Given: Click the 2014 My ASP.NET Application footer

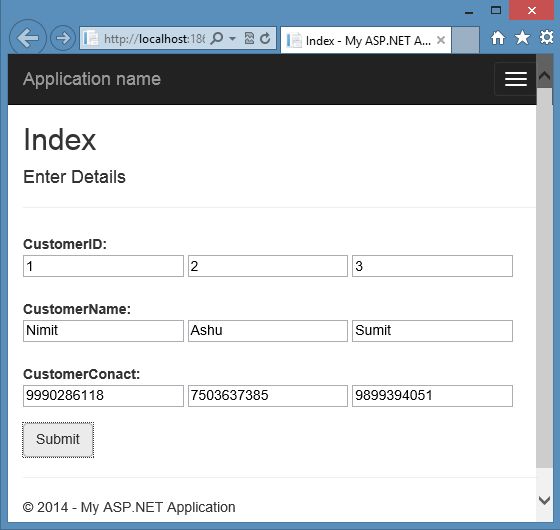Looking at the screenshot, I should point(129,507).
